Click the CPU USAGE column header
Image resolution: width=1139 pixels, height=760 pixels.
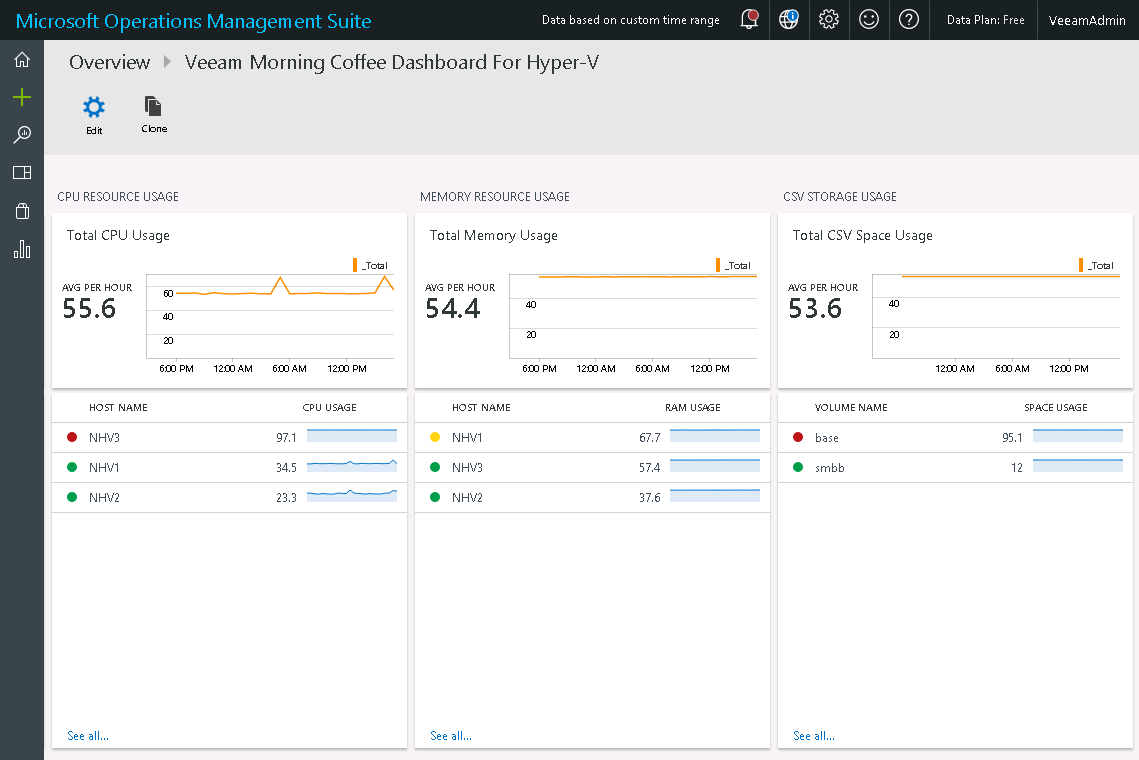(329, 408)
